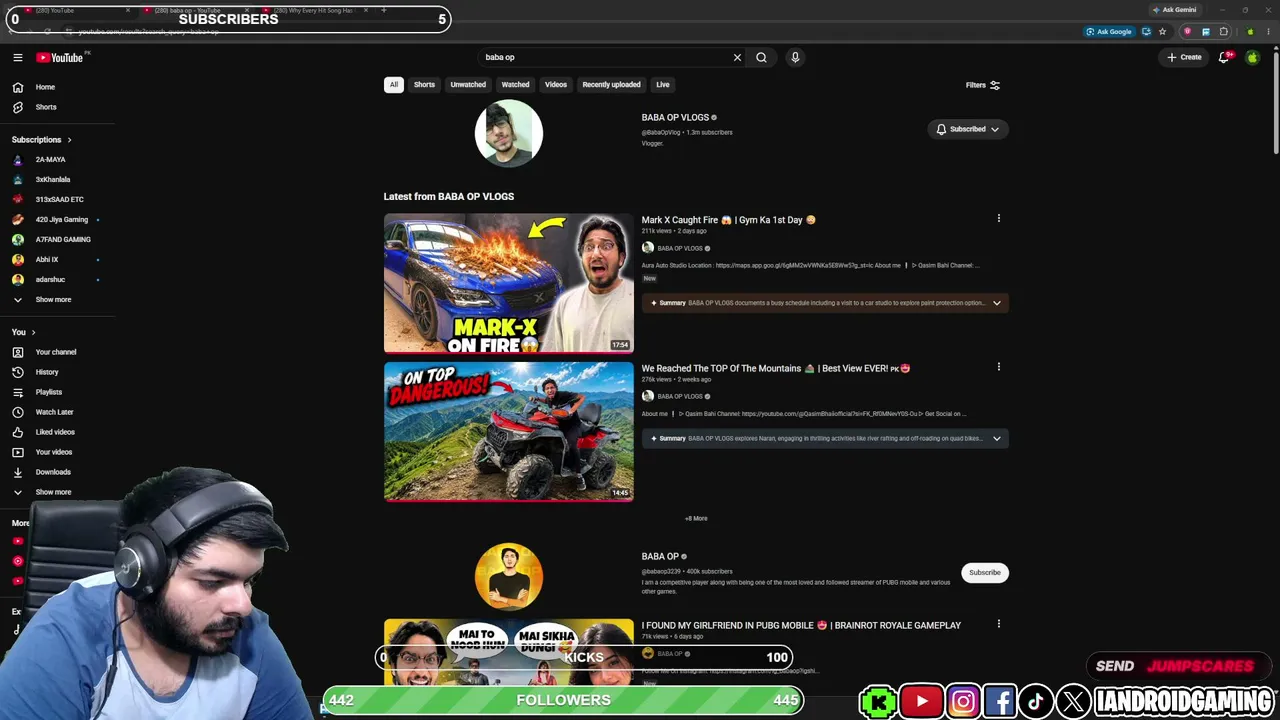Select the Unwatched filter chip
Image resolution: width=1280 pixels, height=720 pixels.
468,85
